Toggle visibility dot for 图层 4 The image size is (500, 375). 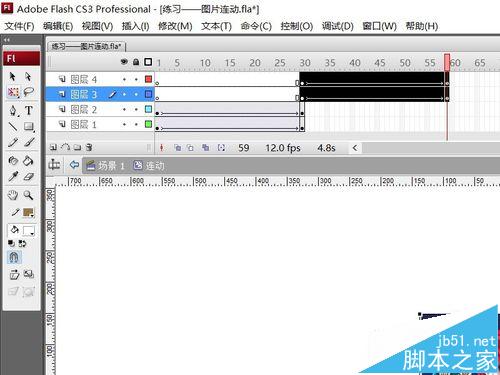[x=124, y=79]
